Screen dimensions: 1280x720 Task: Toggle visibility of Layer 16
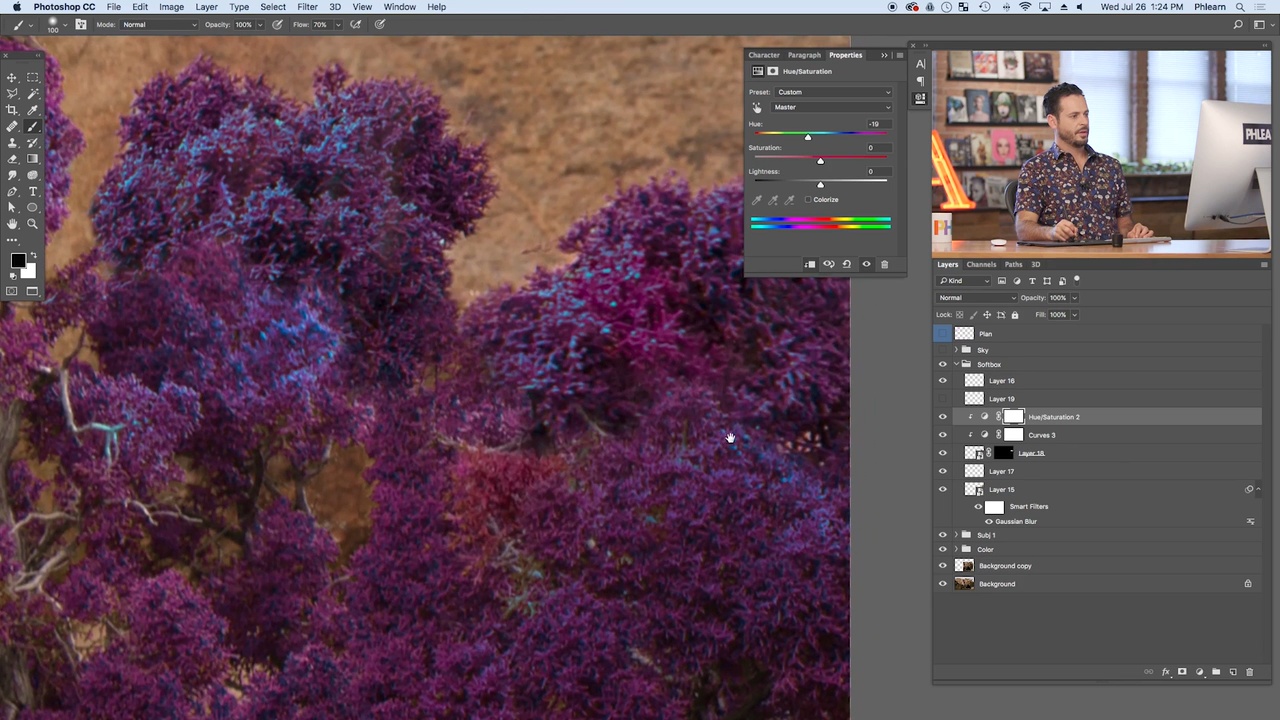[942, 381]
